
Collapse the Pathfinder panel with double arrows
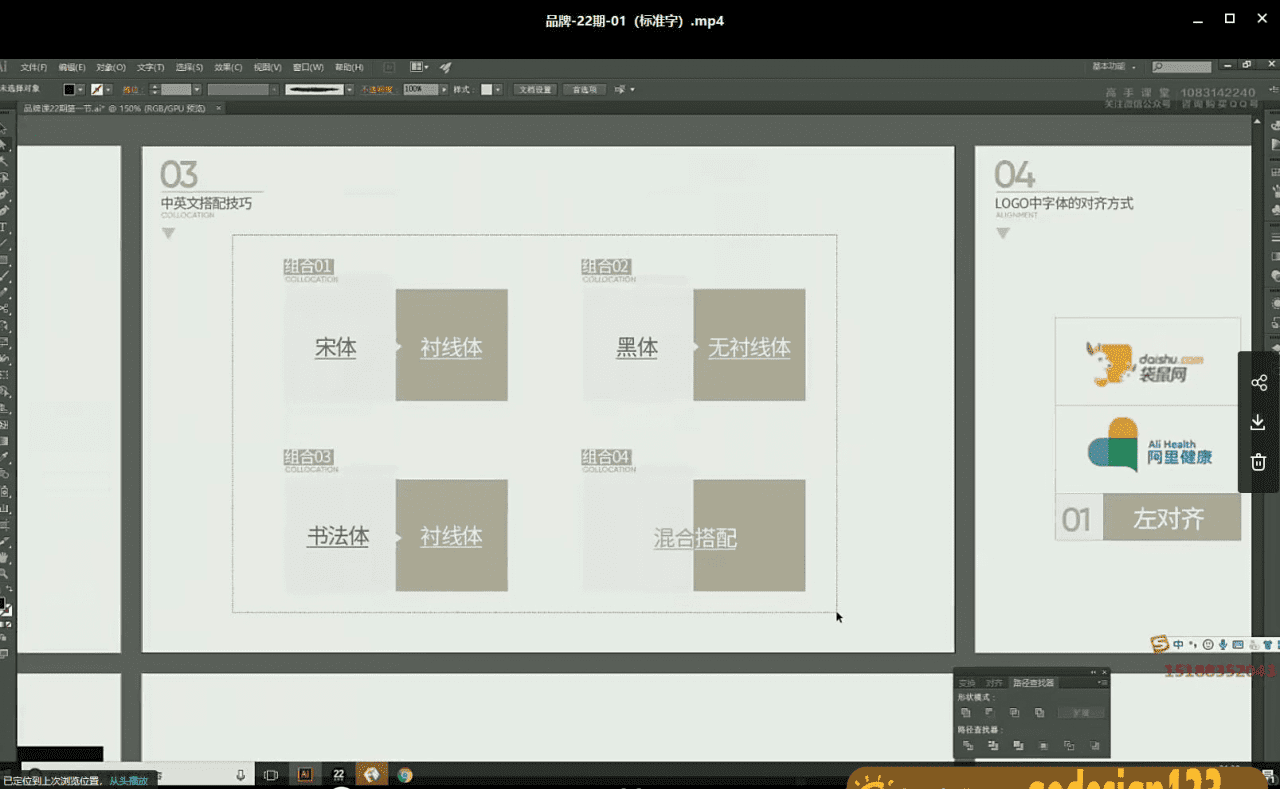(1093, 672)
